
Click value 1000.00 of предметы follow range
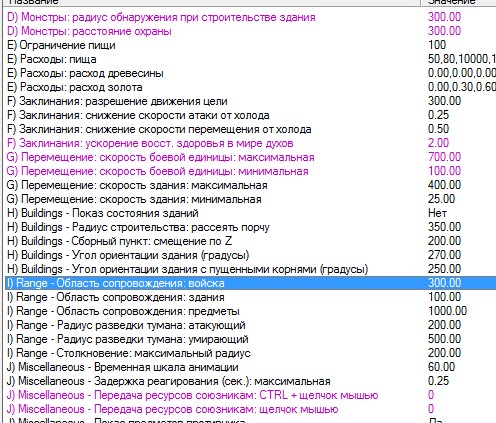click(x=448, y=311)
